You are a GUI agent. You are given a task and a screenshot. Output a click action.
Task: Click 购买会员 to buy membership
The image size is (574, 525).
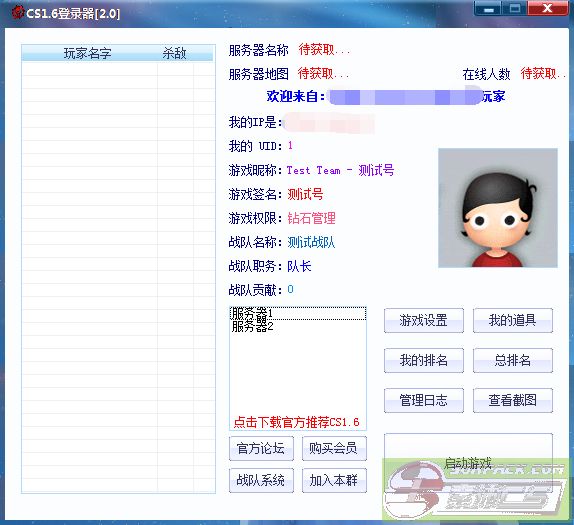pos(334,448)
